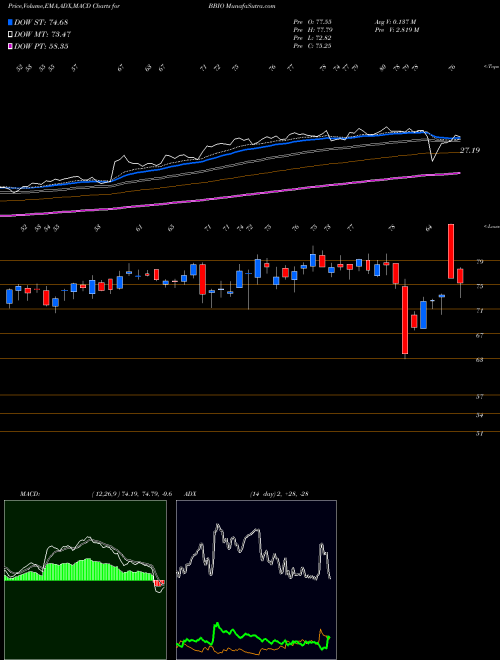
Task: Click the 27.19 label on EMA chart
Action: tap(470, 150)
